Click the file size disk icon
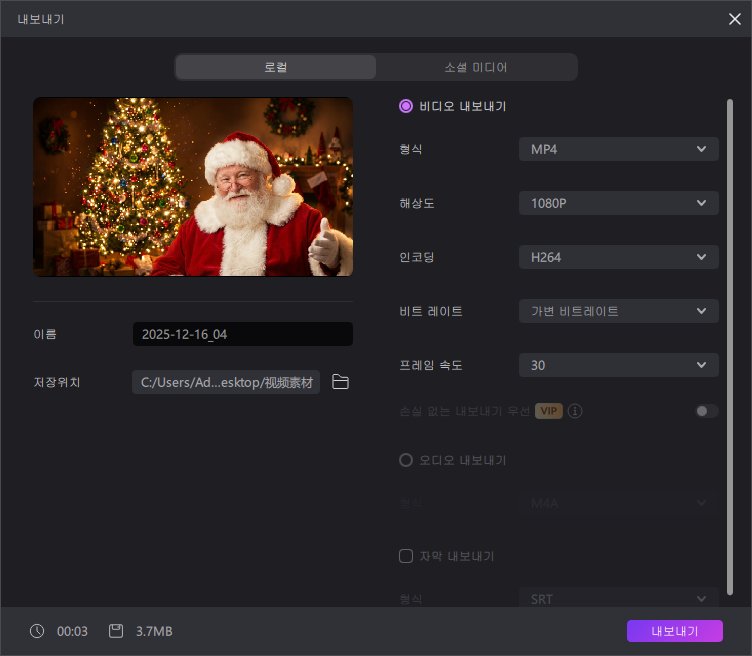The image size is (752, 656). point(116,631)
